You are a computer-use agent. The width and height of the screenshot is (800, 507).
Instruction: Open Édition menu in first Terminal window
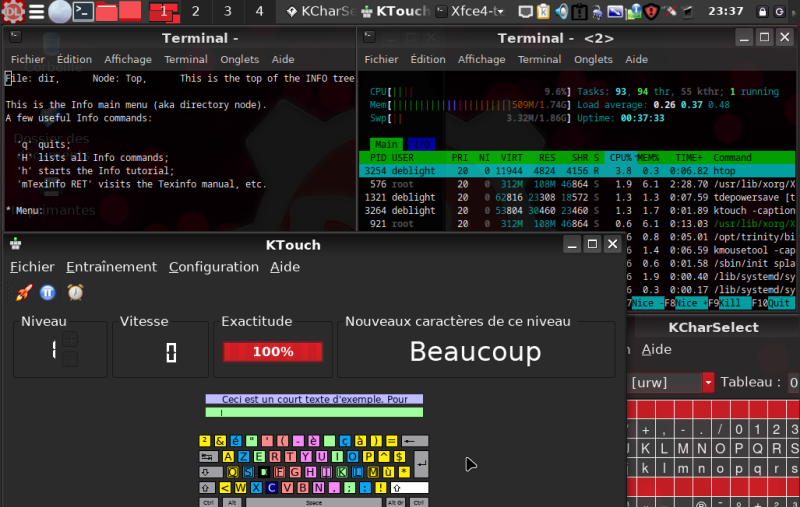click(x=74, y=59)
